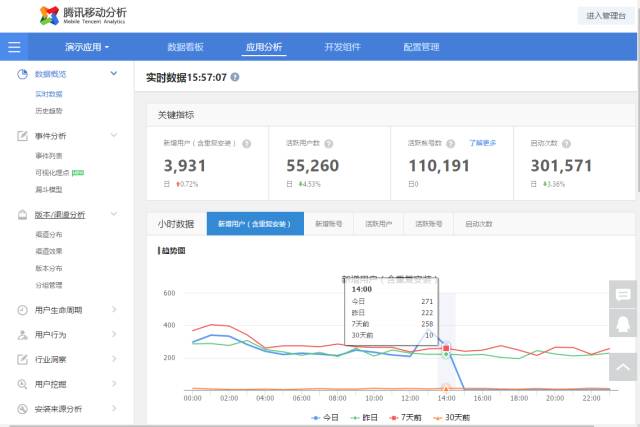Click the 用户挖掘 magnifier icon
The width and height of the screenshot is (640, 427).
22,384
